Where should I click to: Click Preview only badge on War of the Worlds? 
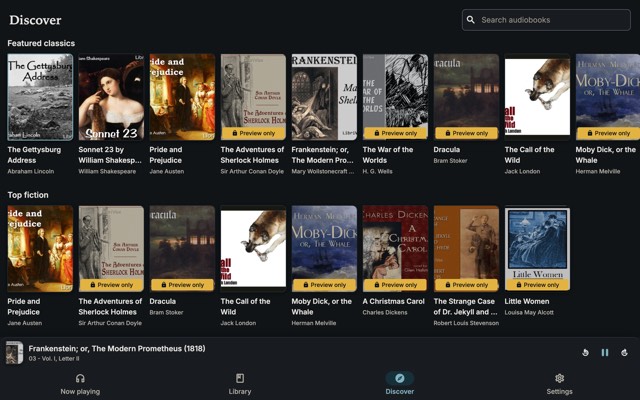(x=395, y=133)
